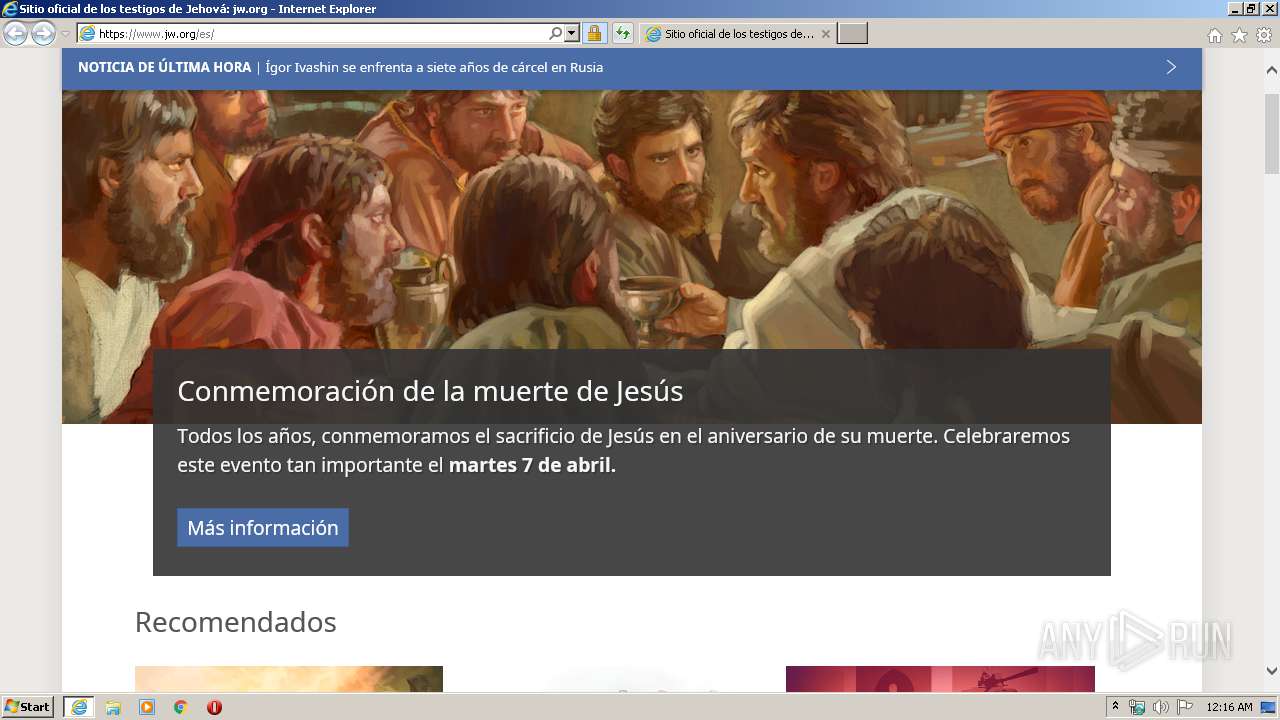Screen dimensions: 1280x720
Task: Click the page scrollbar down arrow
Action: [x=1272, y=671]
